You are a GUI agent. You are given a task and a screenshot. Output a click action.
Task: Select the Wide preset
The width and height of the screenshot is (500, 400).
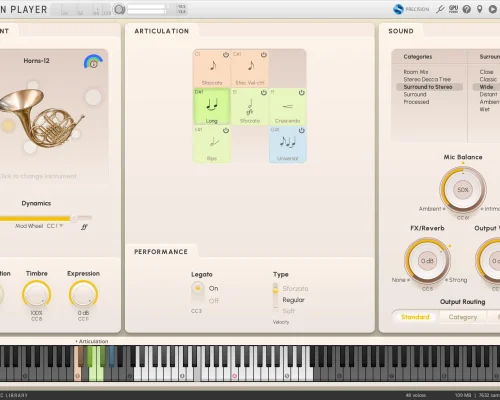coord(486,87)
